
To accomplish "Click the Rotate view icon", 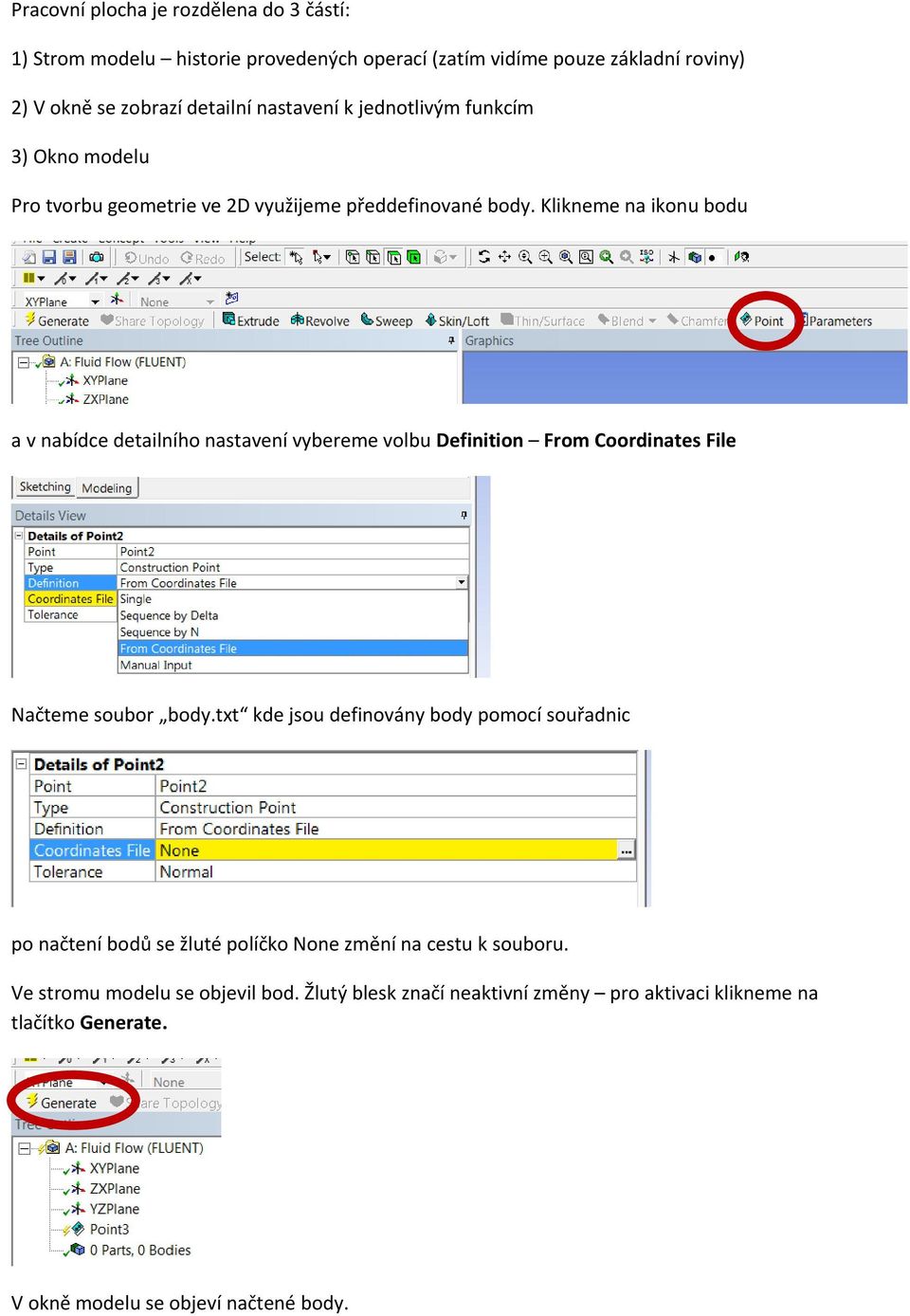I will coord(484,257).
